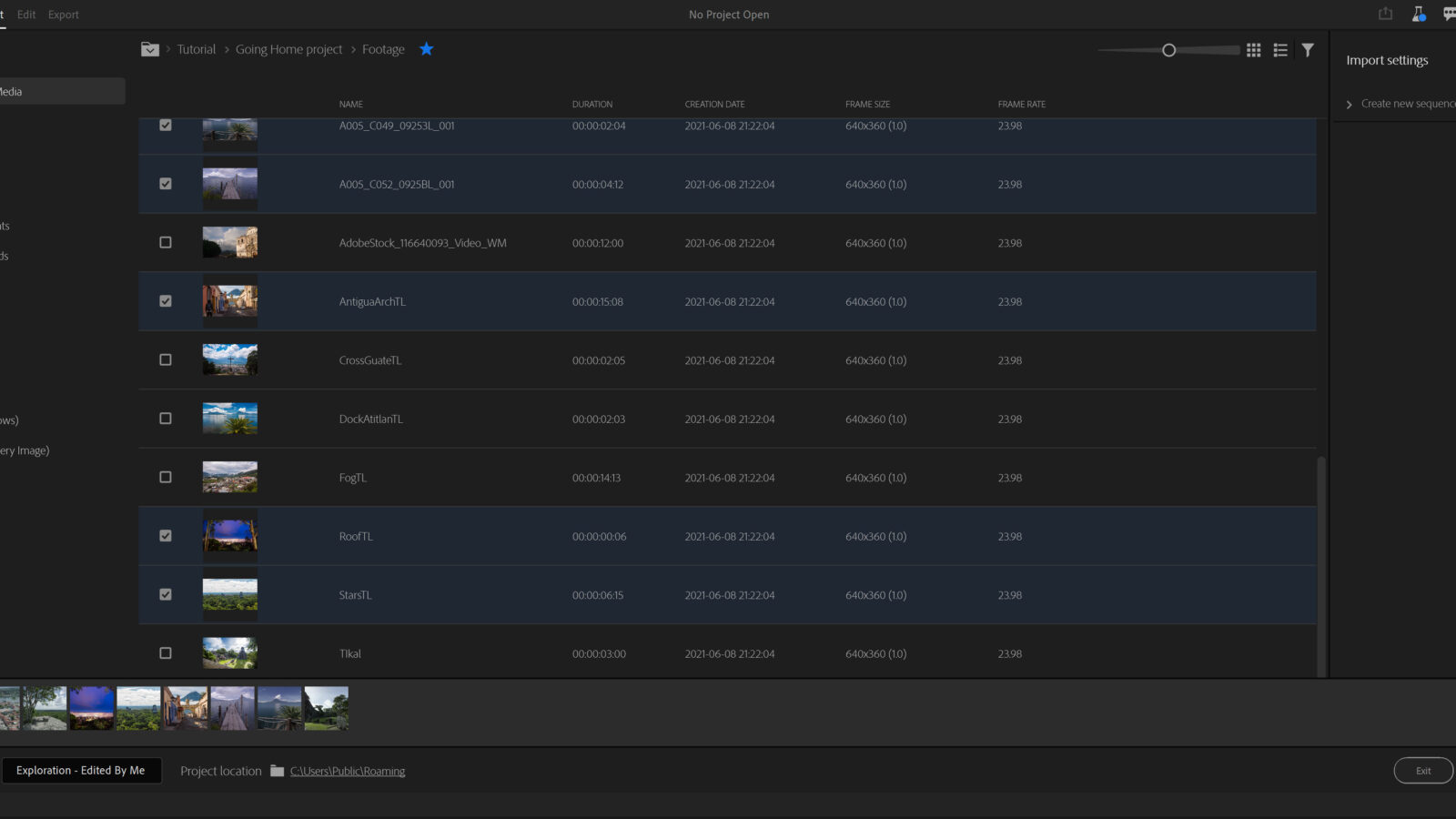1456x819 pixels.
Task: Check the FogTL clip
Action: pyautogui.click(x=166, y=478)
